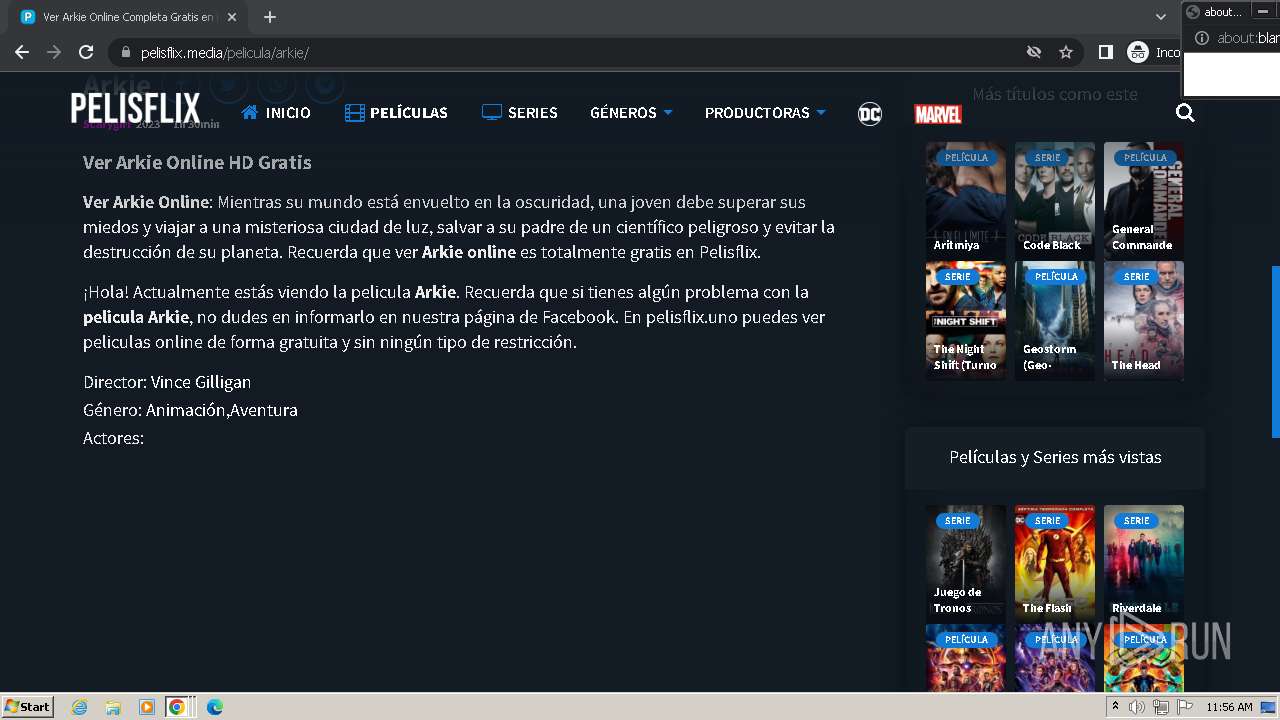Launch Internet Explorer from the taskbar

pyautogui.click(x=80, y=707)
